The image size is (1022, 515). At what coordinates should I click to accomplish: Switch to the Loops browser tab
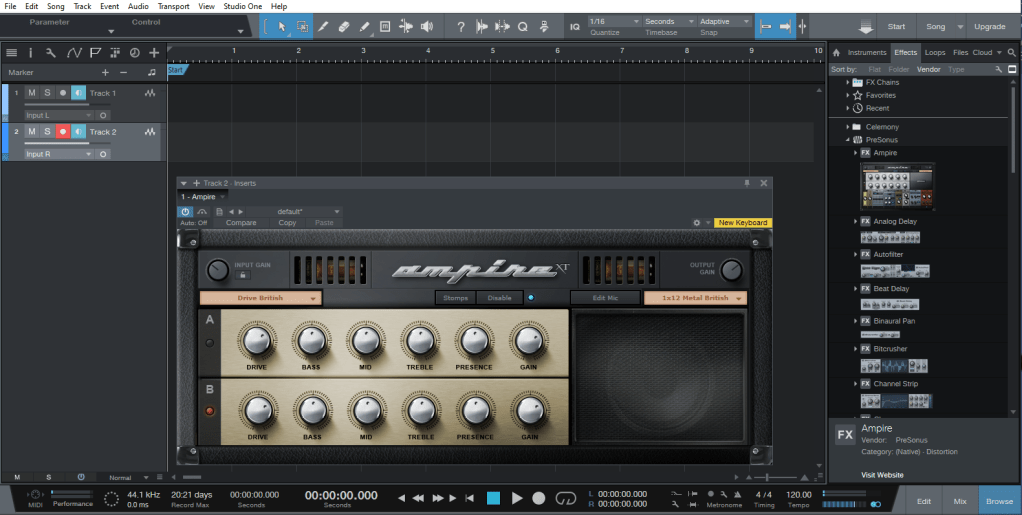(935, 52)
